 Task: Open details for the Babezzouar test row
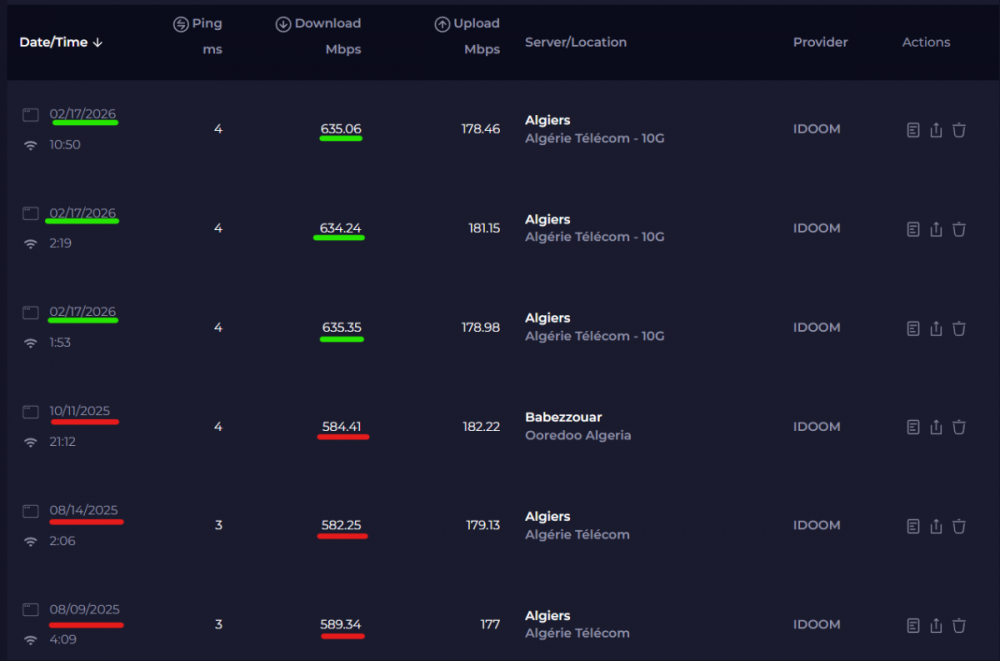click(913, 427)
